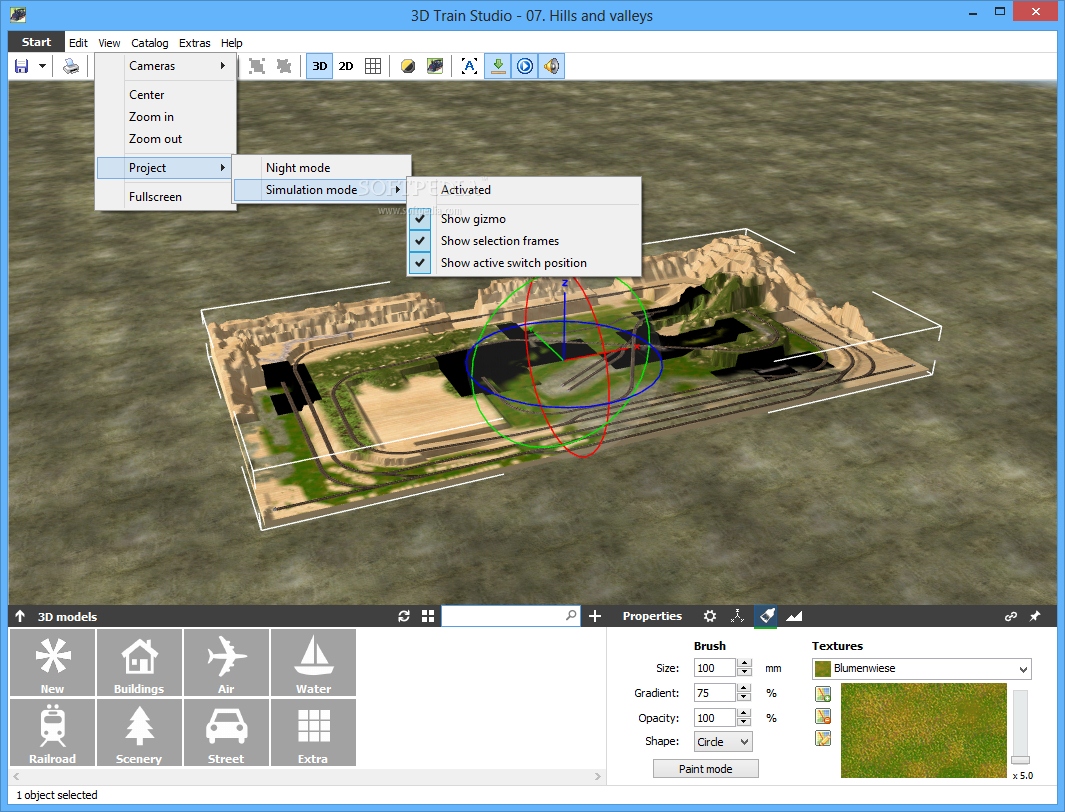Viewport: 1065px width, 812px height.
Task: Open the Start ribbon tab
Action: coord(36,42)
